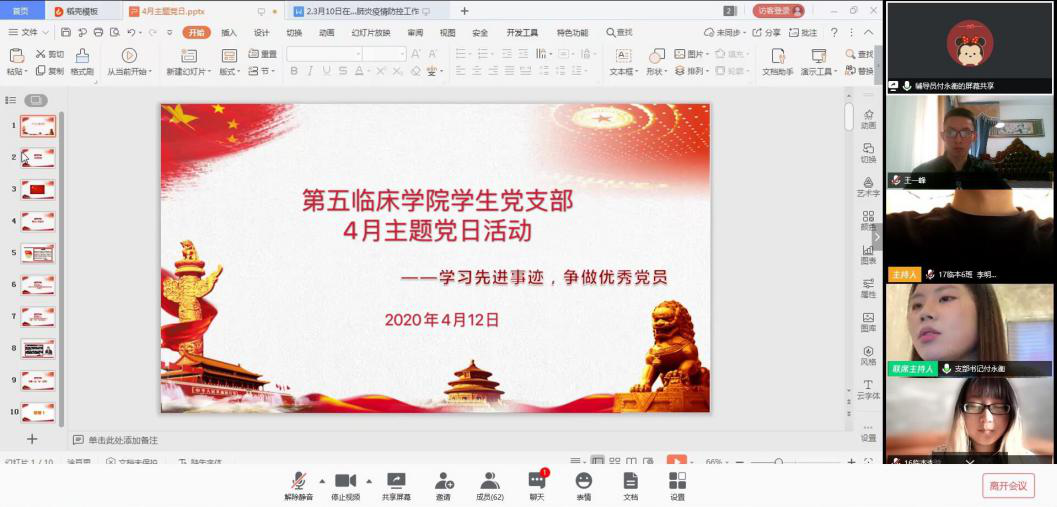Viewport: 1057px width, 507px height.
Task: Expand audio options arrow beside 解除静音
Action: (x=321, y=480)
